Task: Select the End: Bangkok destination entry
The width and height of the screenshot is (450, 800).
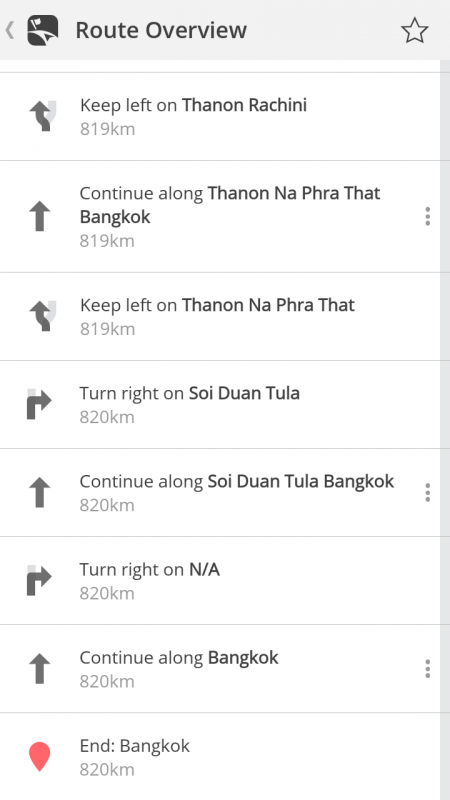Action: click(x=220, y=757)
